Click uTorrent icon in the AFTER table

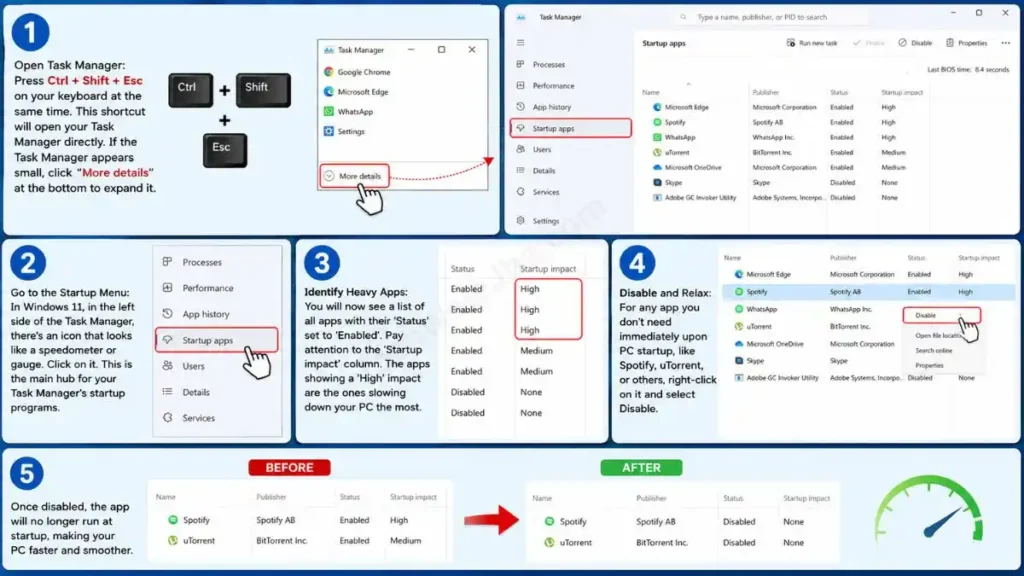point(549,542)
